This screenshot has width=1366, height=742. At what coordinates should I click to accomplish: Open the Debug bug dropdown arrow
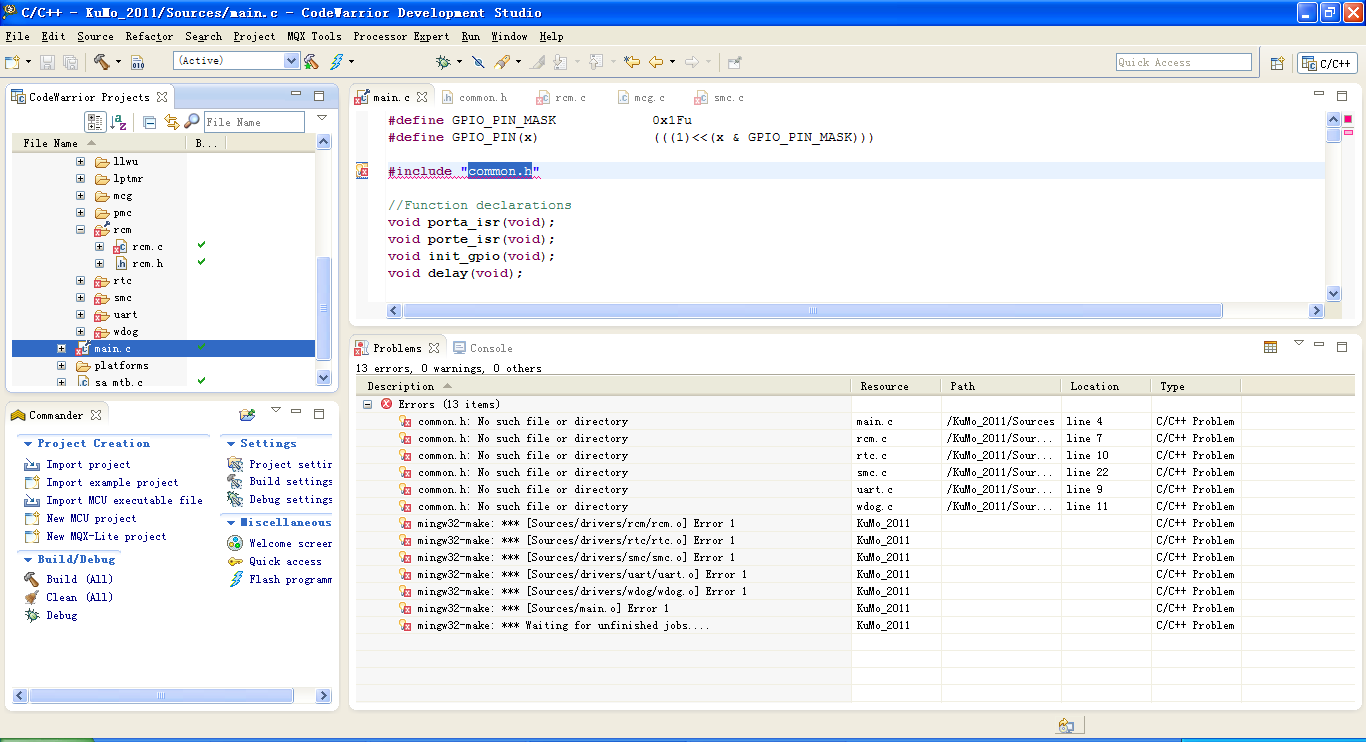coord(459,62)
